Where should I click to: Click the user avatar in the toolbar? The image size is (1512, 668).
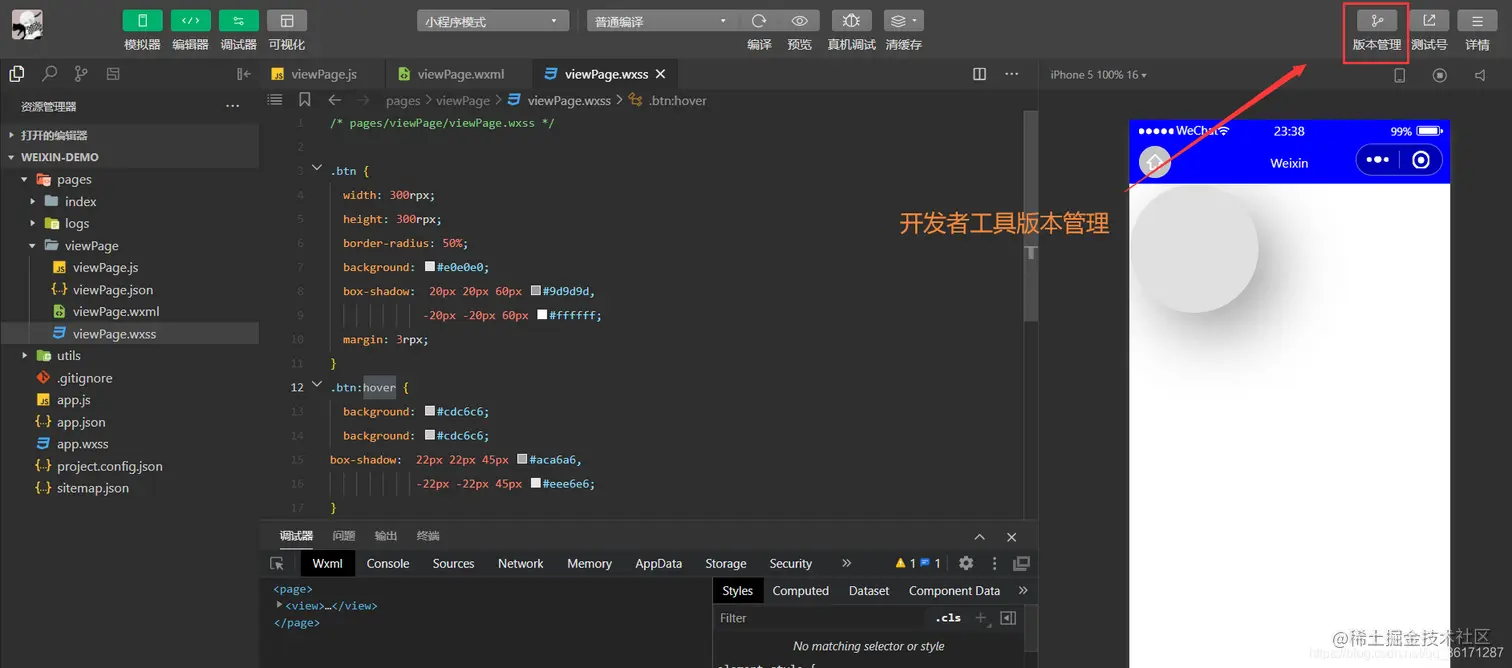coord(27,24)
